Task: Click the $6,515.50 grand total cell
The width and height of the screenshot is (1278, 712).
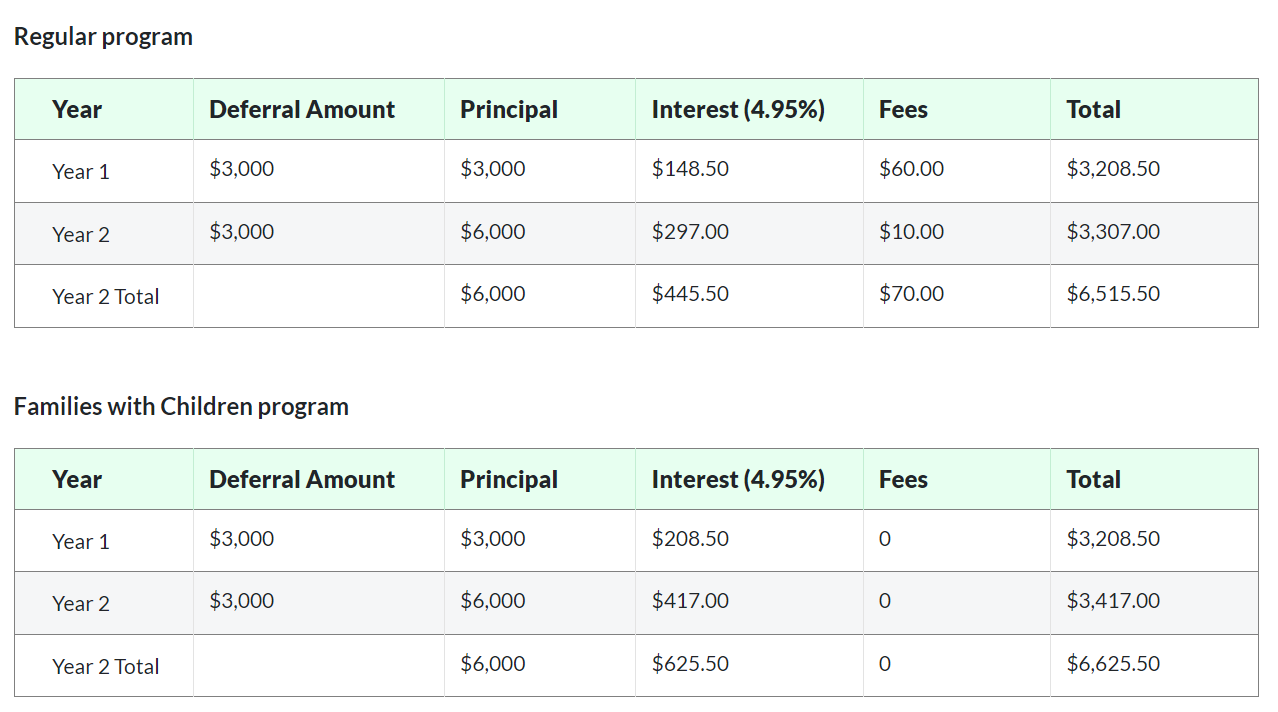Action: [1113, 294]
